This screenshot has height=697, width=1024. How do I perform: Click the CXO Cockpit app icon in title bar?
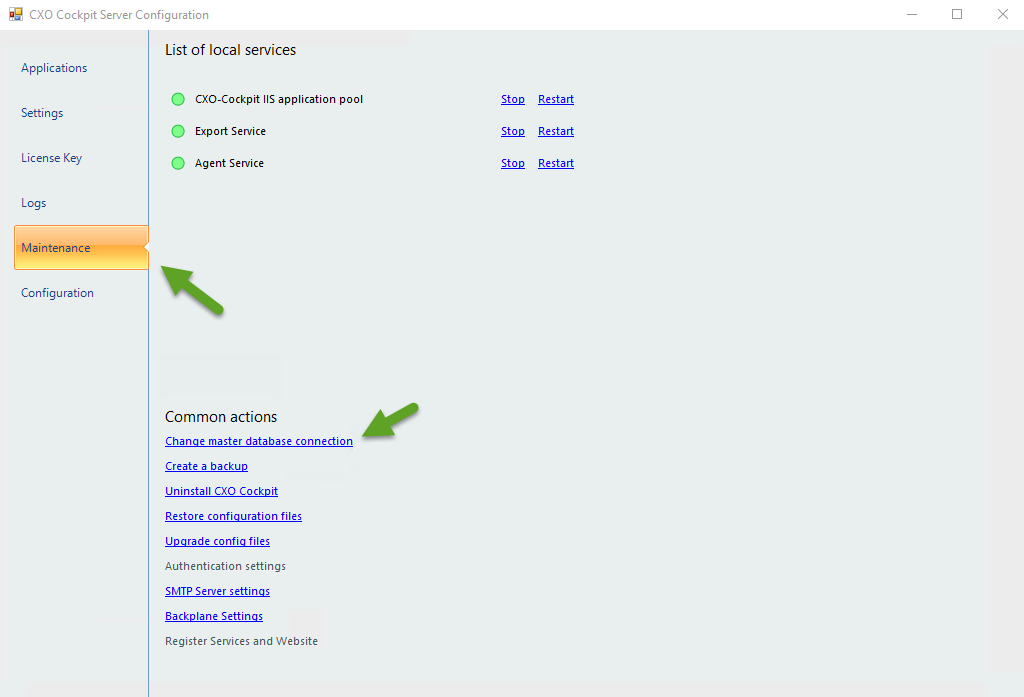pos(16,14)
